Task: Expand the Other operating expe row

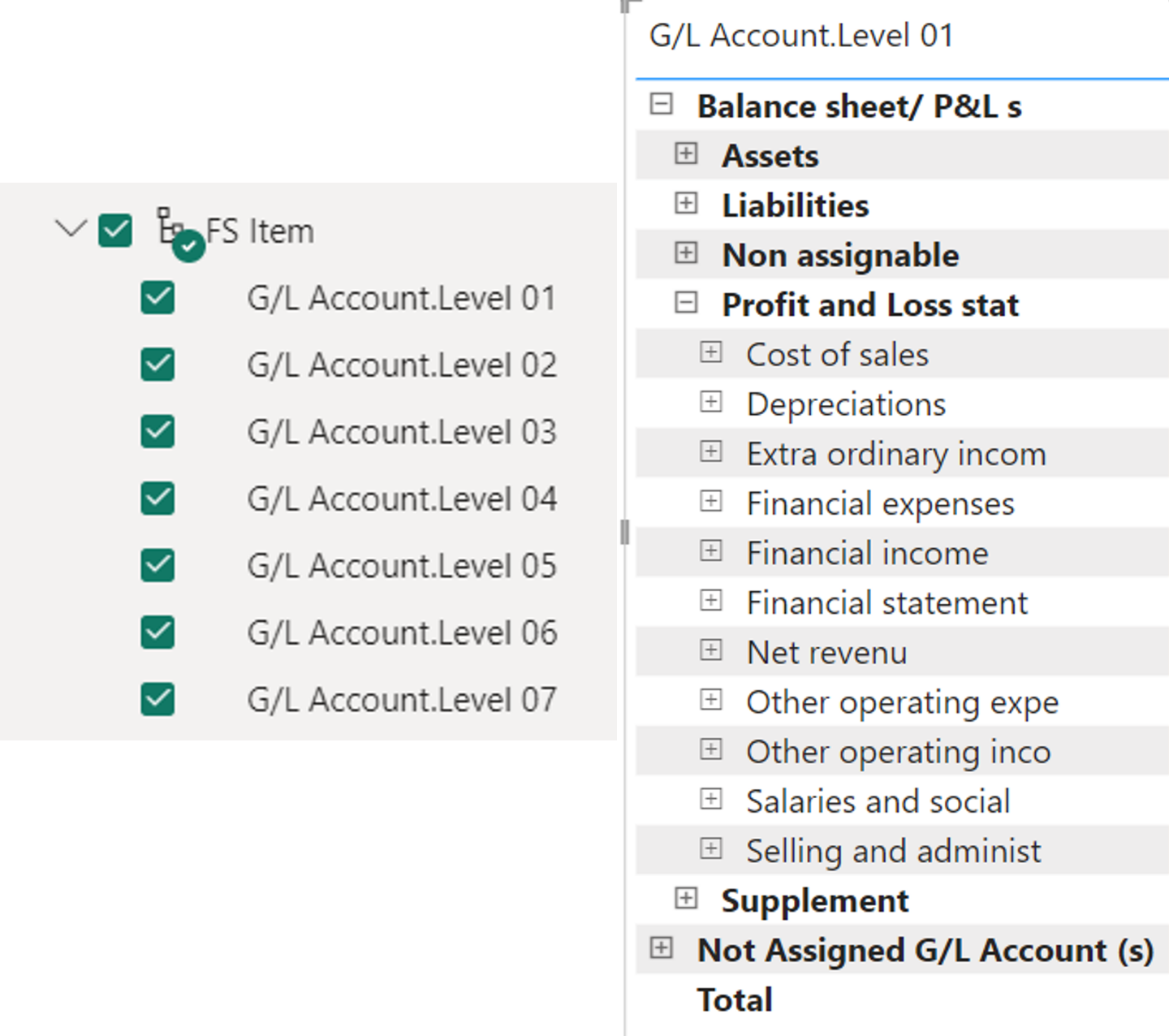Action: [711, 700]
